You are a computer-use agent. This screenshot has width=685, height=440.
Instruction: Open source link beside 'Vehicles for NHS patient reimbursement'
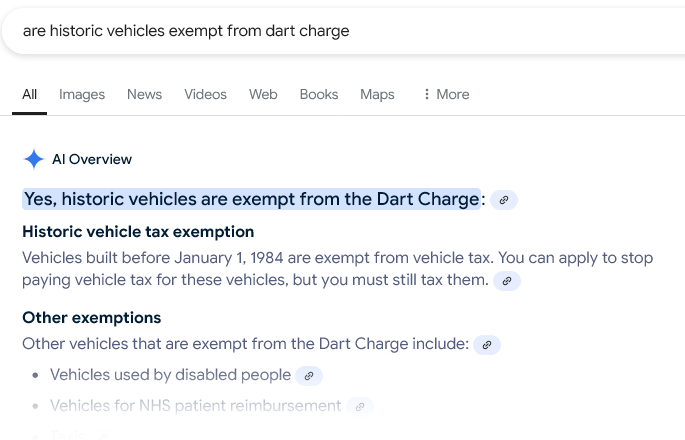tap(360, 407)
